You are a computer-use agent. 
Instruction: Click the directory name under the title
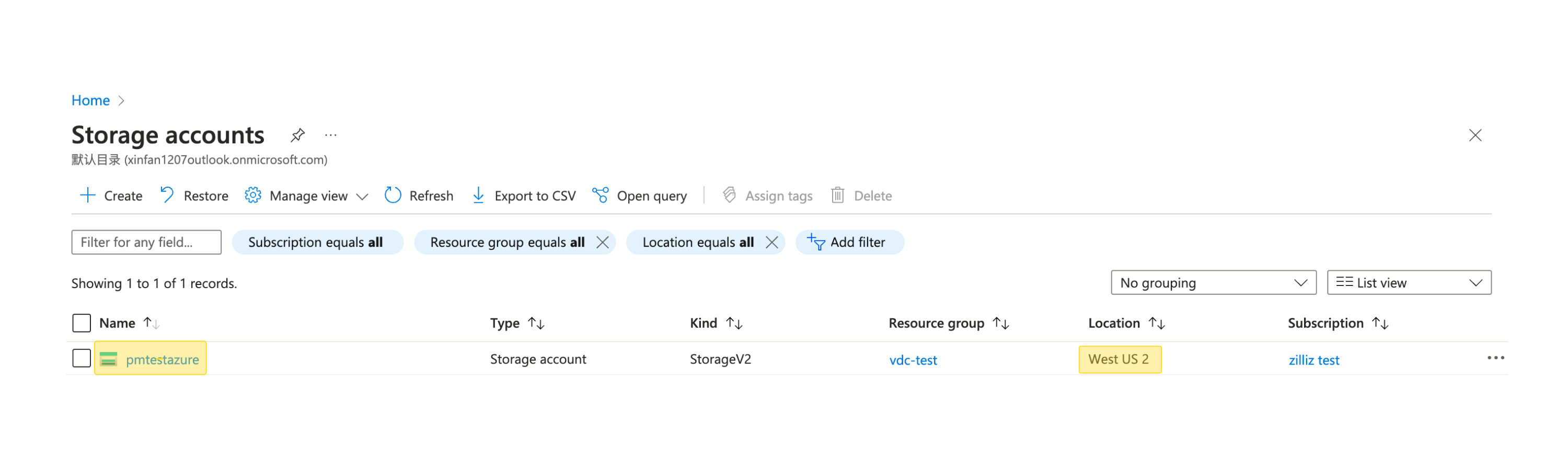tap(199, 159)
